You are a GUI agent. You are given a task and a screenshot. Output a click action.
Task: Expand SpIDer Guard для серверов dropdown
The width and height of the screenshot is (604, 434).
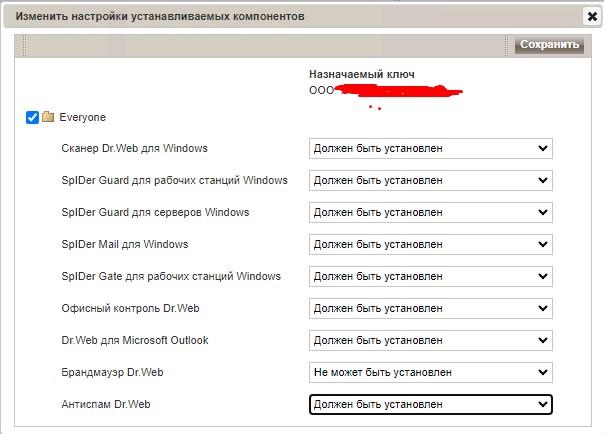pos(430,212)
